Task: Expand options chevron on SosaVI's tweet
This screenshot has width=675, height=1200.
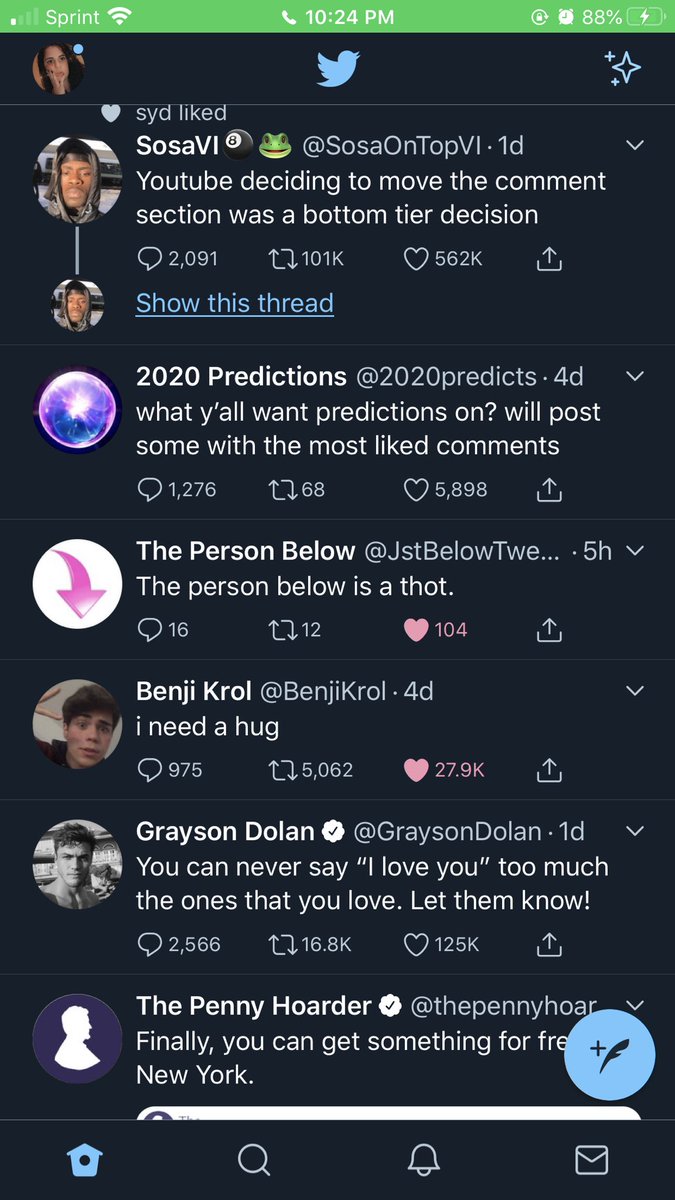Action: coord(634,146)
